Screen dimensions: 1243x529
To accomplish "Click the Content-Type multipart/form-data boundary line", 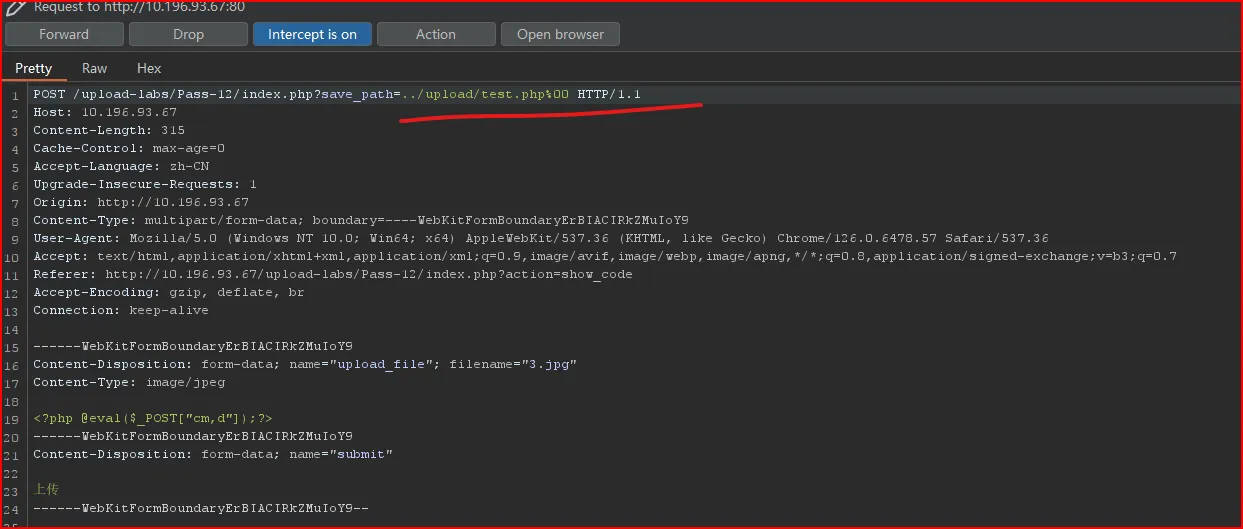I will [361, 220].
